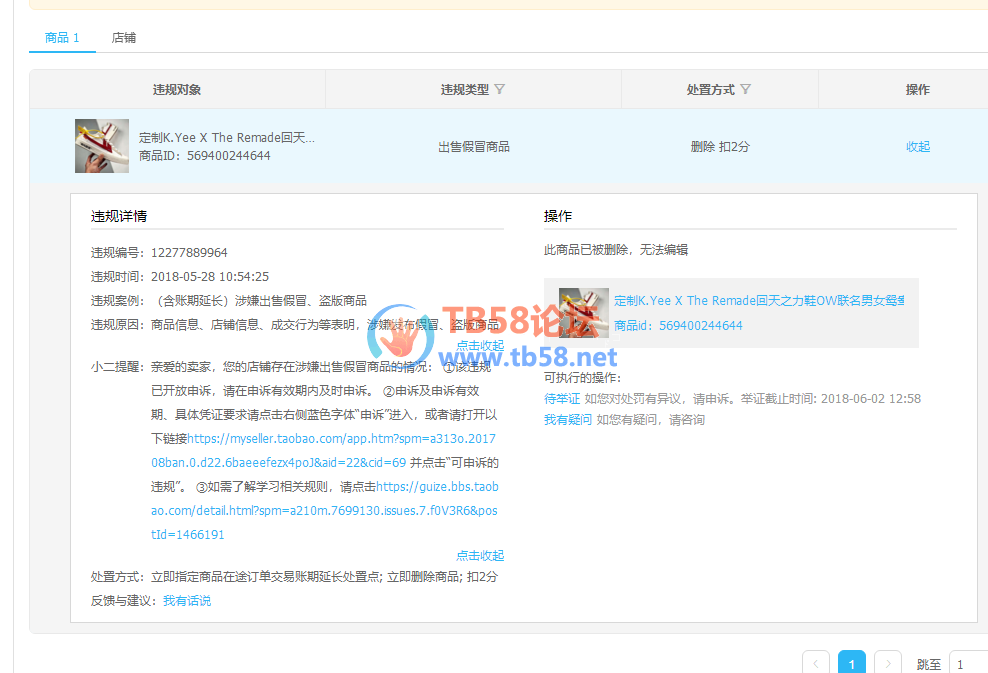Click the shoe thumbnail in the violation row
The height and width of the screenshot is (673, 988).
102,146
